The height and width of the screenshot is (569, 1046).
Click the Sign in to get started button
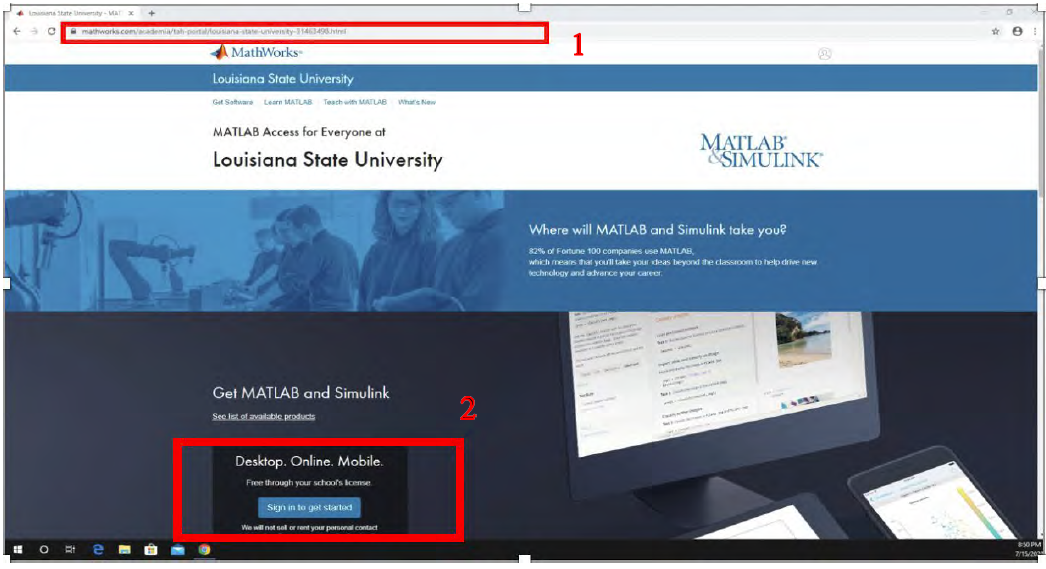[309, 507]
